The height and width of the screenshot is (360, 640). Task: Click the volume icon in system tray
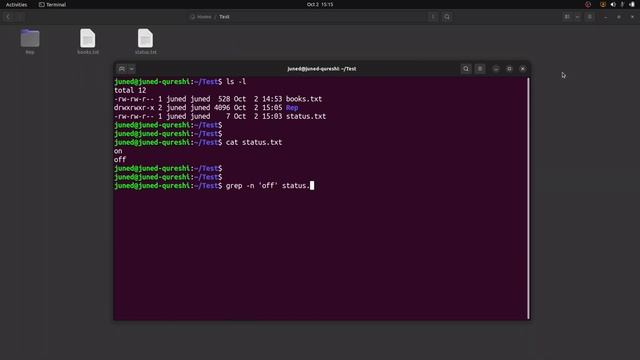(613, 4)
